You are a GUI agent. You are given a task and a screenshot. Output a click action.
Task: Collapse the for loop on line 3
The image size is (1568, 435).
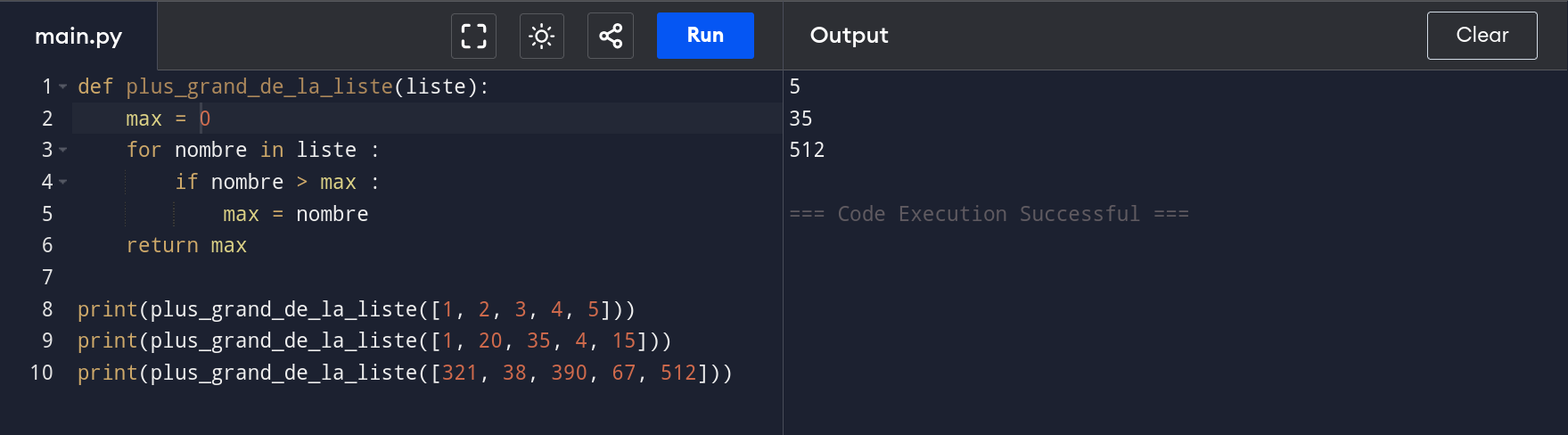pyautogui.click(x=63, y=151)
